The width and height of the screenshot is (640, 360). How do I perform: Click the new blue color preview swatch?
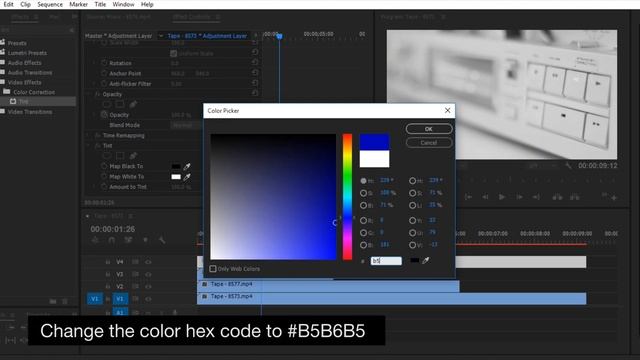click(x=374, y=142)
